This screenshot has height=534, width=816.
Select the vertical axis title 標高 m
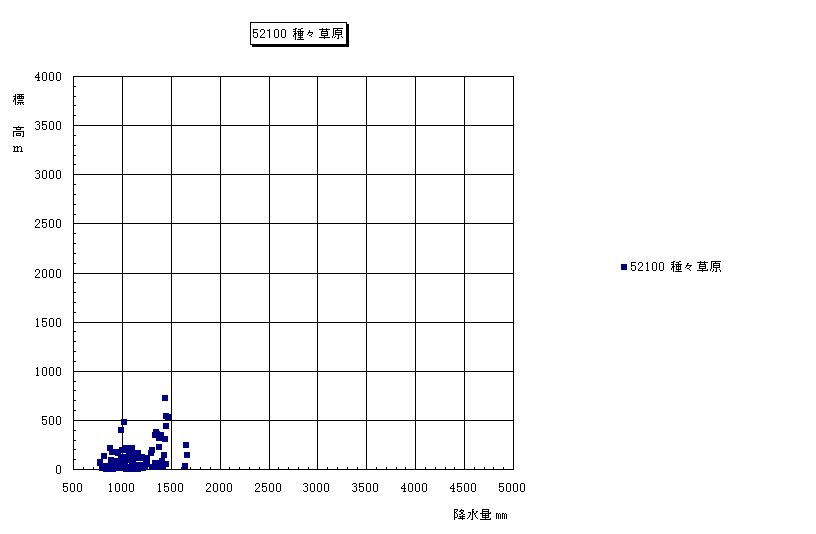click(18, 123)
